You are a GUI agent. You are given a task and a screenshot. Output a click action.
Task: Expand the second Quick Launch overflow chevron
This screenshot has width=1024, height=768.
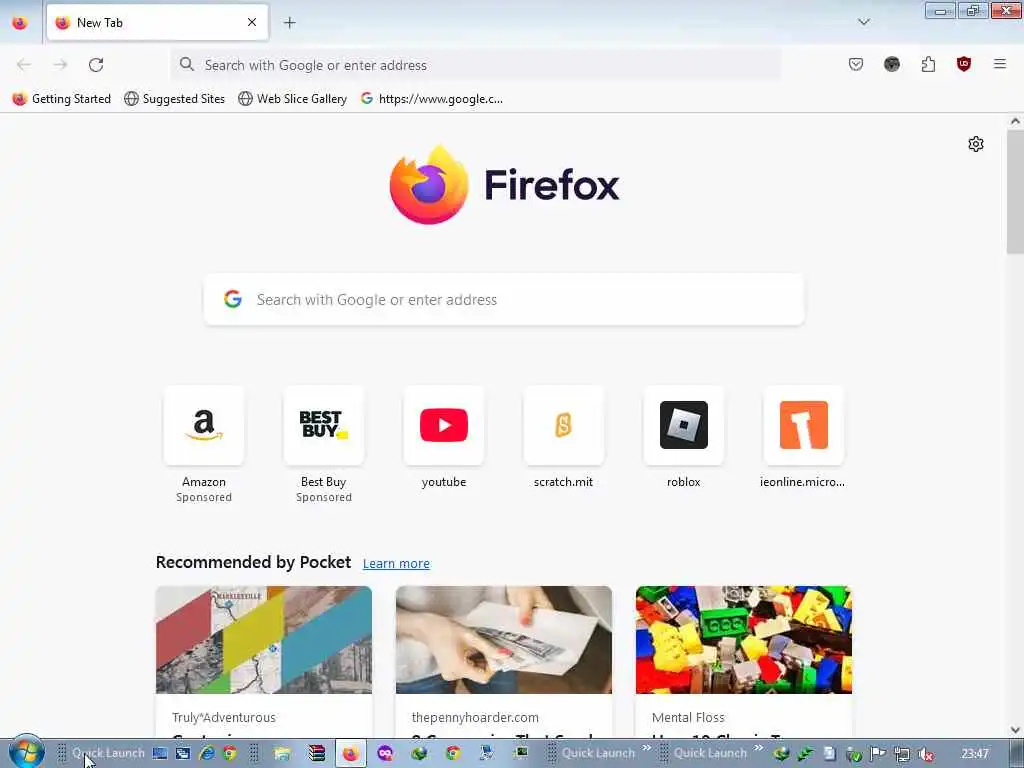click(646, 748)
